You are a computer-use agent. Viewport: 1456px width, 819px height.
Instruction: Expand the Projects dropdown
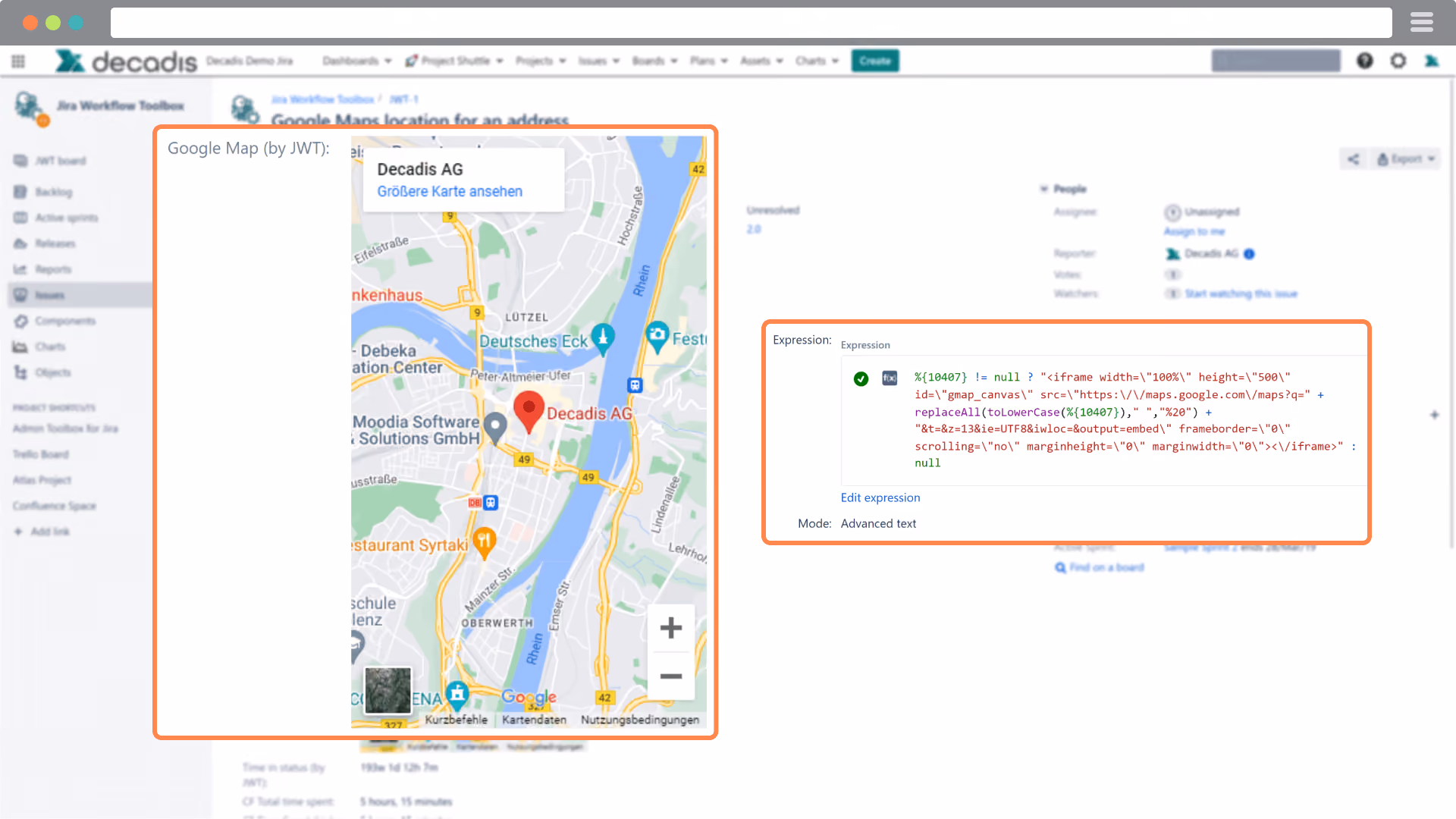[541, 61]
